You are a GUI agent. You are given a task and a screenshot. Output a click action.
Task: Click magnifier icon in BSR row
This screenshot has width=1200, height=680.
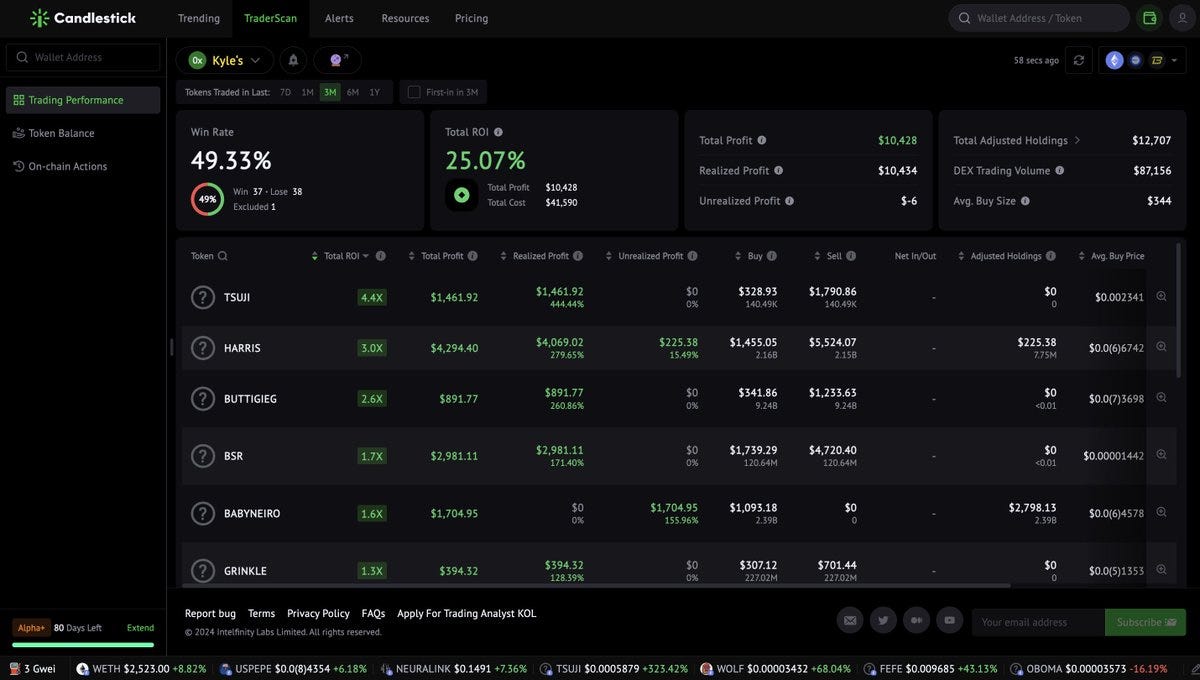[1161, 455]
